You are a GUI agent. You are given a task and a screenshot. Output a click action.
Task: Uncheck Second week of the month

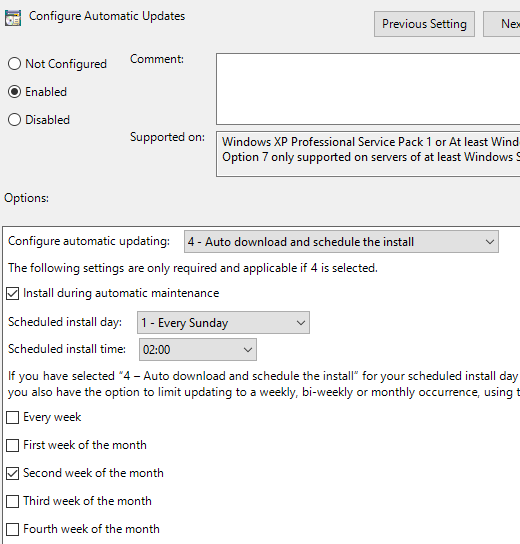12,473
